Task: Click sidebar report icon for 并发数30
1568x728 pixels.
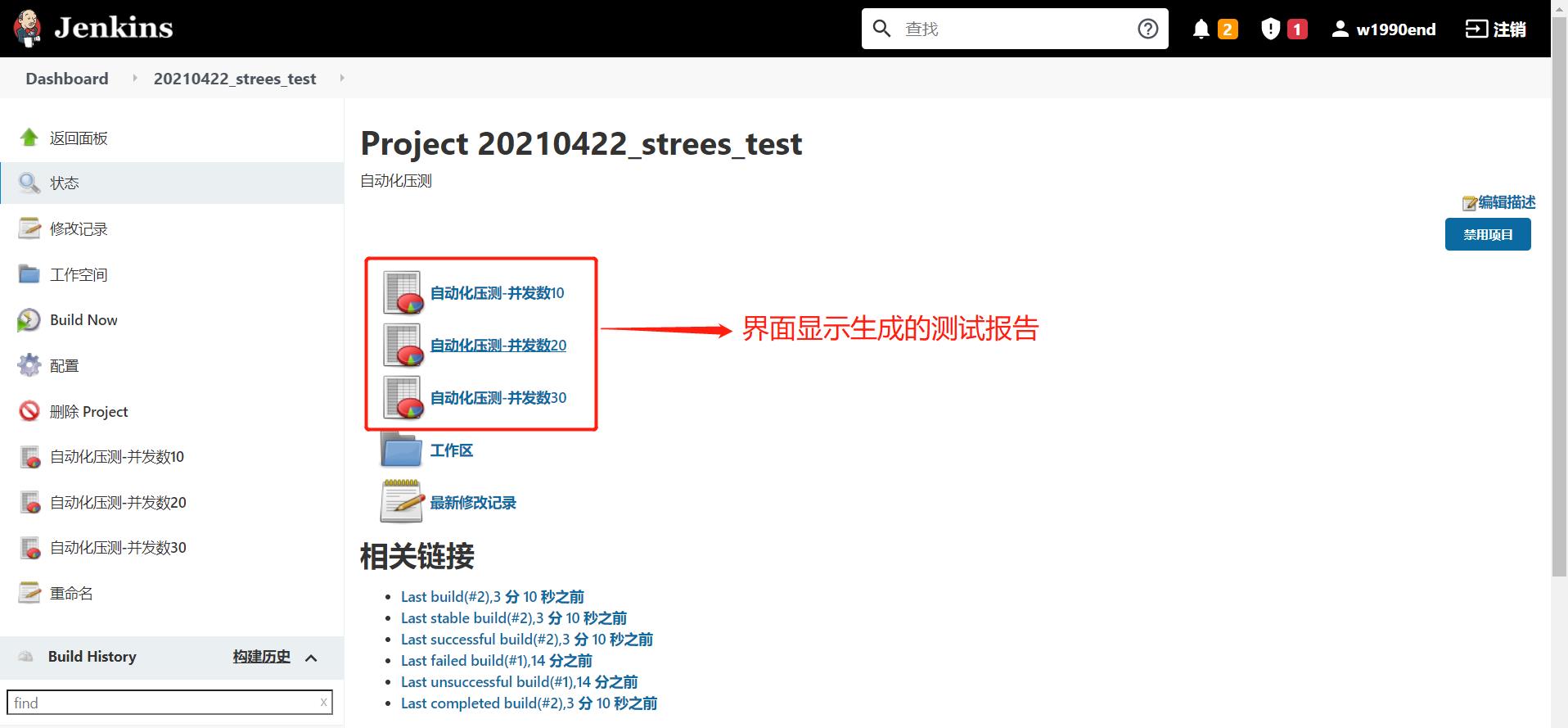Action: (30, 548)
